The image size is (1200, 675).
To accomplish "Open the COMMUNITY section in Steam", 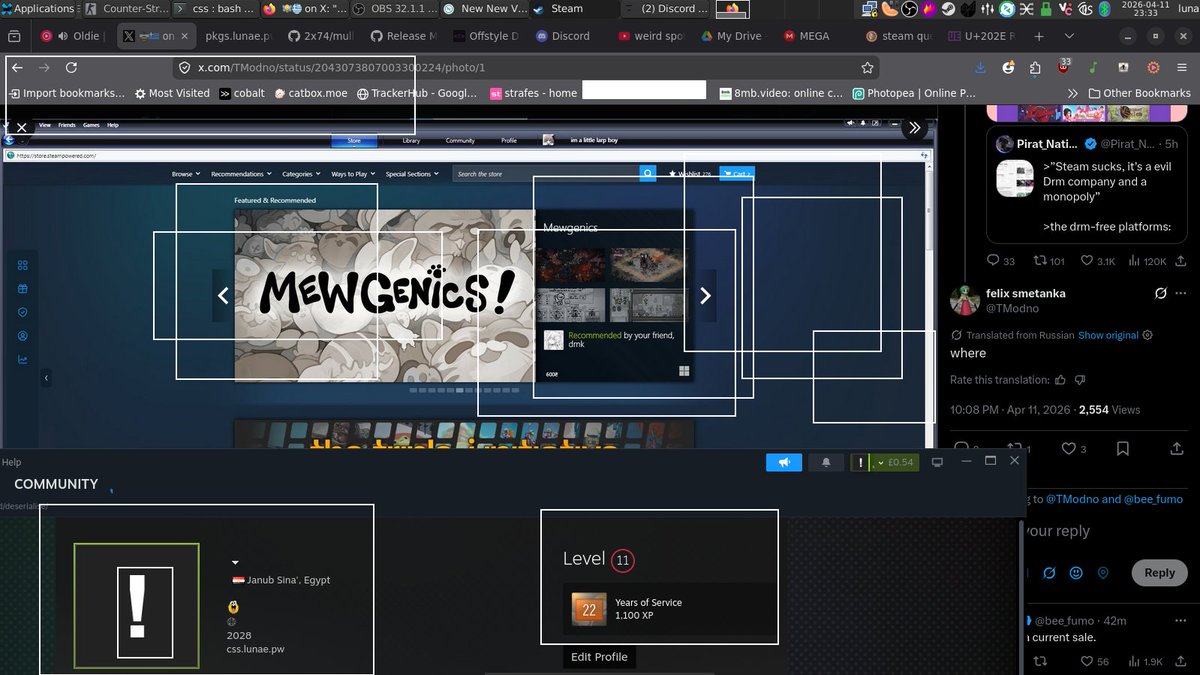I will tap(56, 484).
